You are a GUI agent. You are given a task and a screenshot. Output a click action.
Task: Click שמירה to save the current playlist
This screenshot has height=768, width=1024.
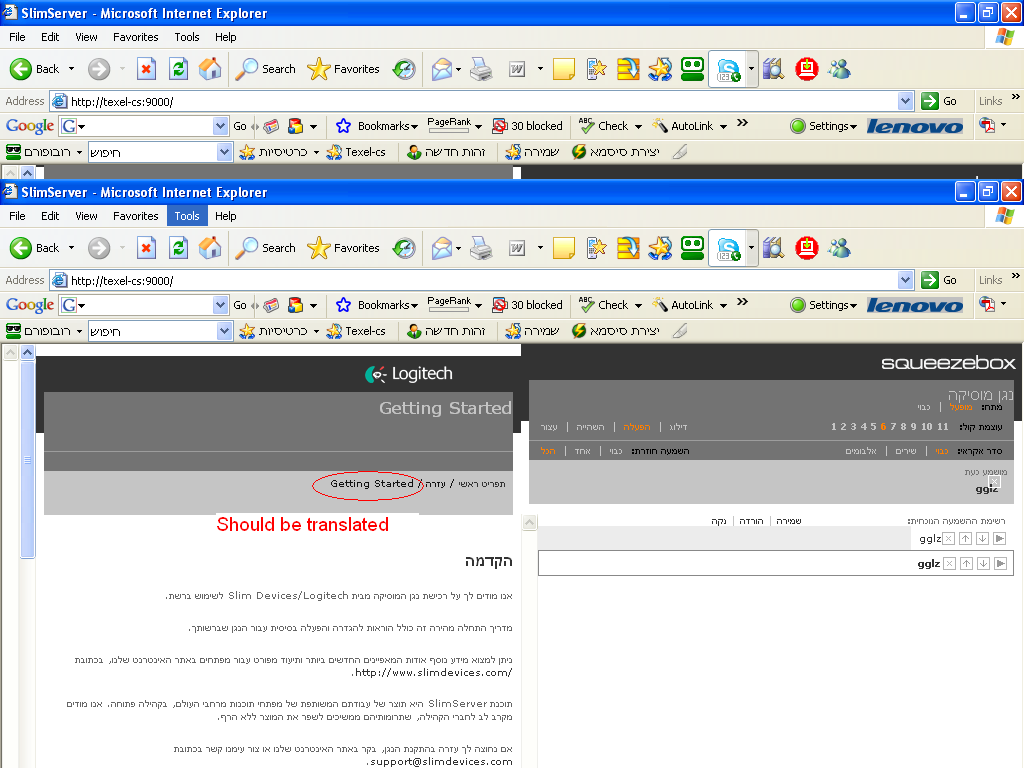click(x=789, y=521)
